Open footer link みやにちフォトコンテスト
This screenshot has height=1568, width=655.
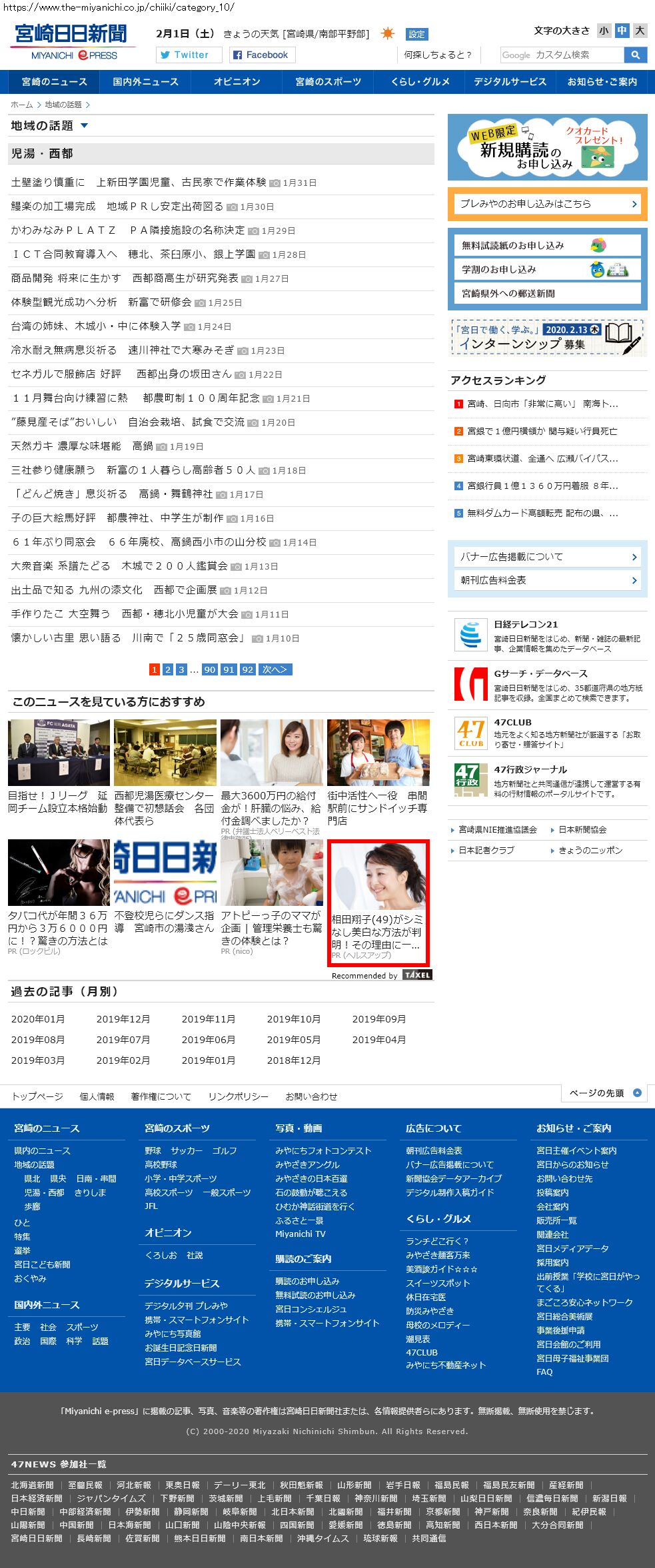click(323, 1150)
